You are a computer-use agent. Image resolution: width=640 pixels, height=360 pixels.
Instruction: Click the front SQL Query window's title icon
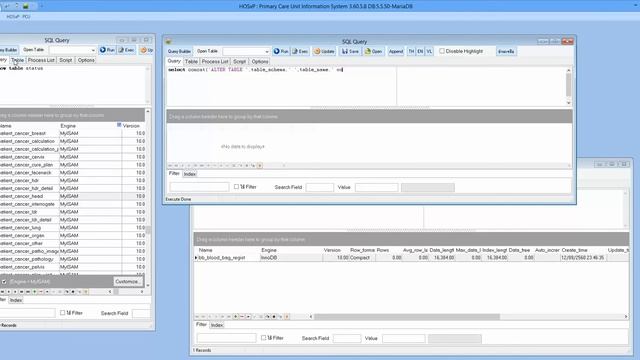coord(168,42)
